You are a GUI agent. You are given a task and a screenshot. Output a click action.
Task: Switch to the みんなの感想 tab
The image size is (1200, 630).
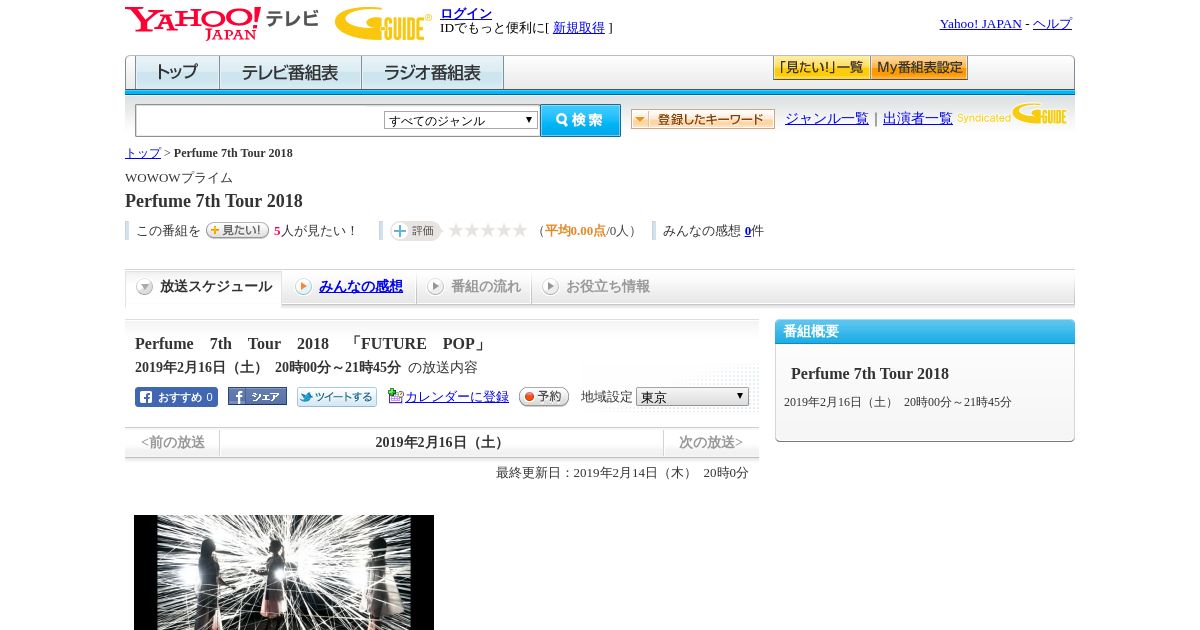tap(349, 287)
